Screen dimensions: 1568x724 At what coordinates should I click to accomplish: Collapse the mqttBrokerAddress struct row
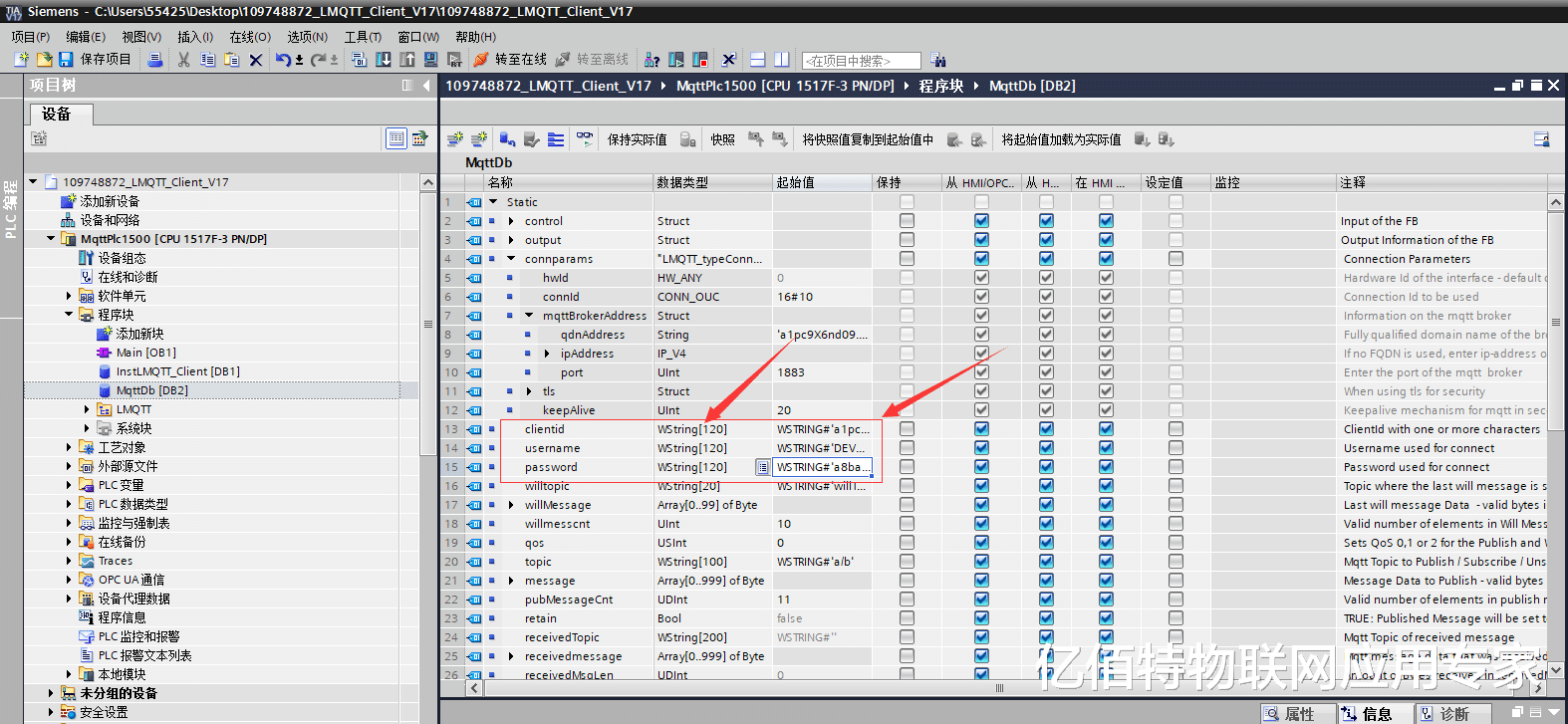(x=529, y=316)
